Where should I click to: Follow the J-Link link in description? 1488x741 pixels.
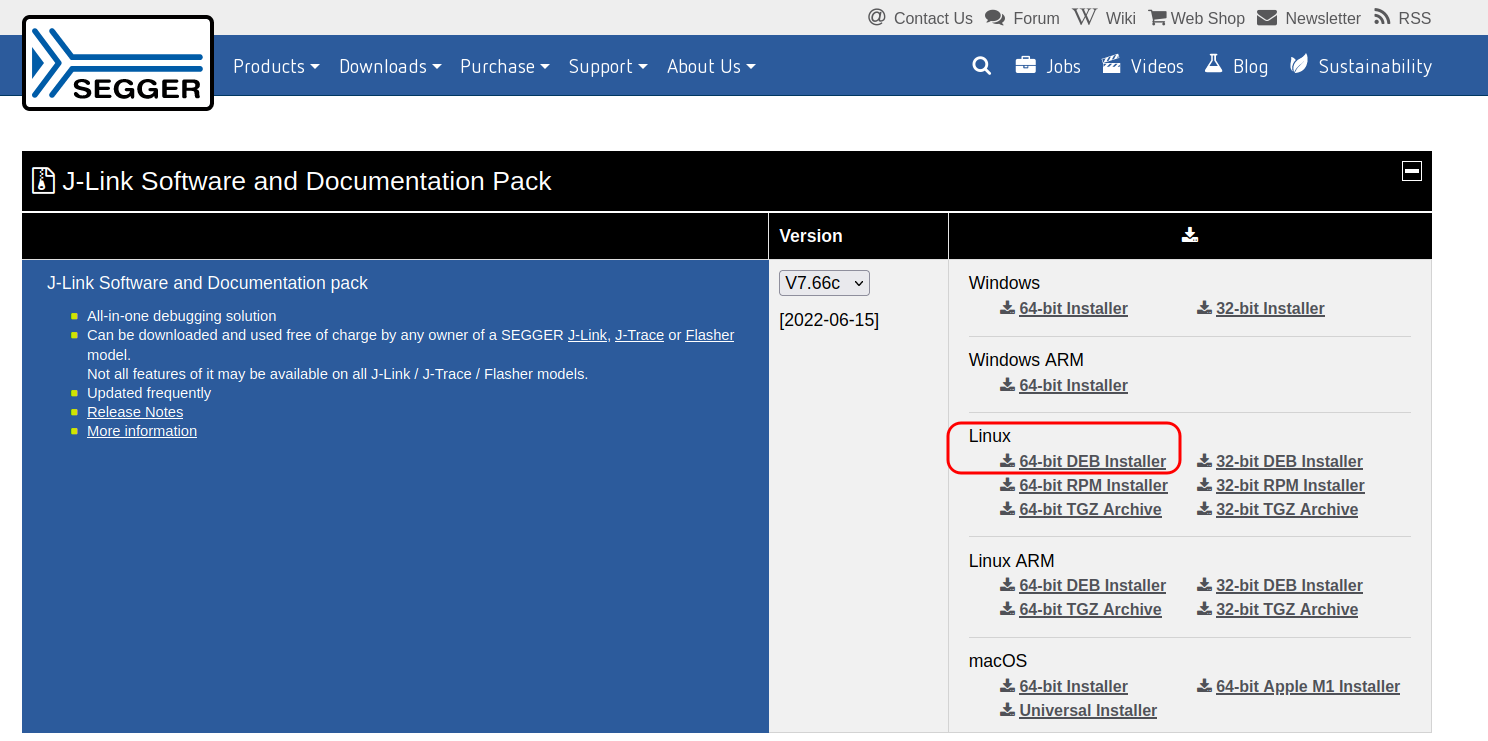(x=587, y=335)
